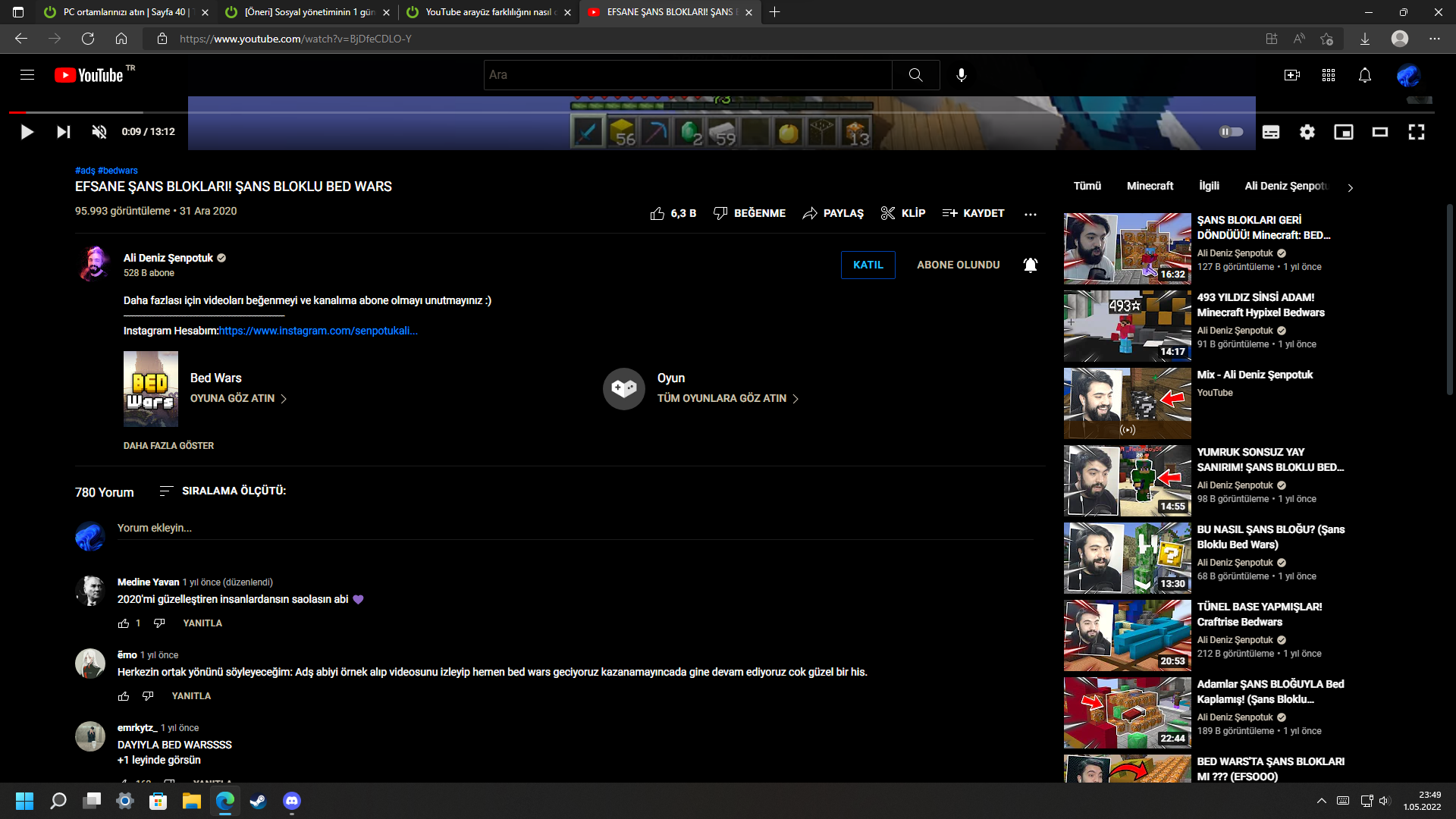The height and width of the screenshot is (819, 1456).
Task: Select the İlgili filter chip
Action: click(x=1209, y=186)
